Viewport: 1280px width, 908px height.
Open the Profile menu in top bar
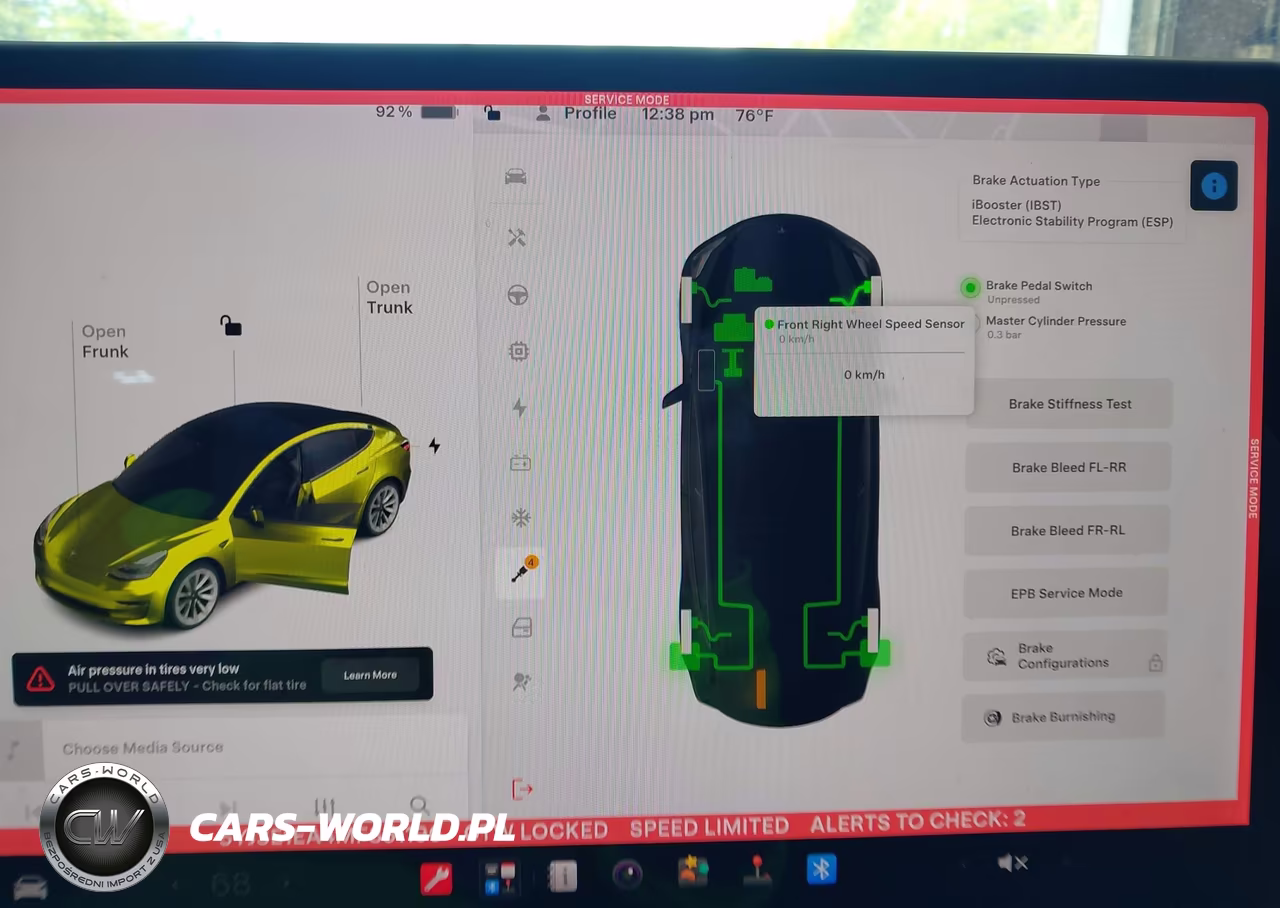tap(578, 113)
